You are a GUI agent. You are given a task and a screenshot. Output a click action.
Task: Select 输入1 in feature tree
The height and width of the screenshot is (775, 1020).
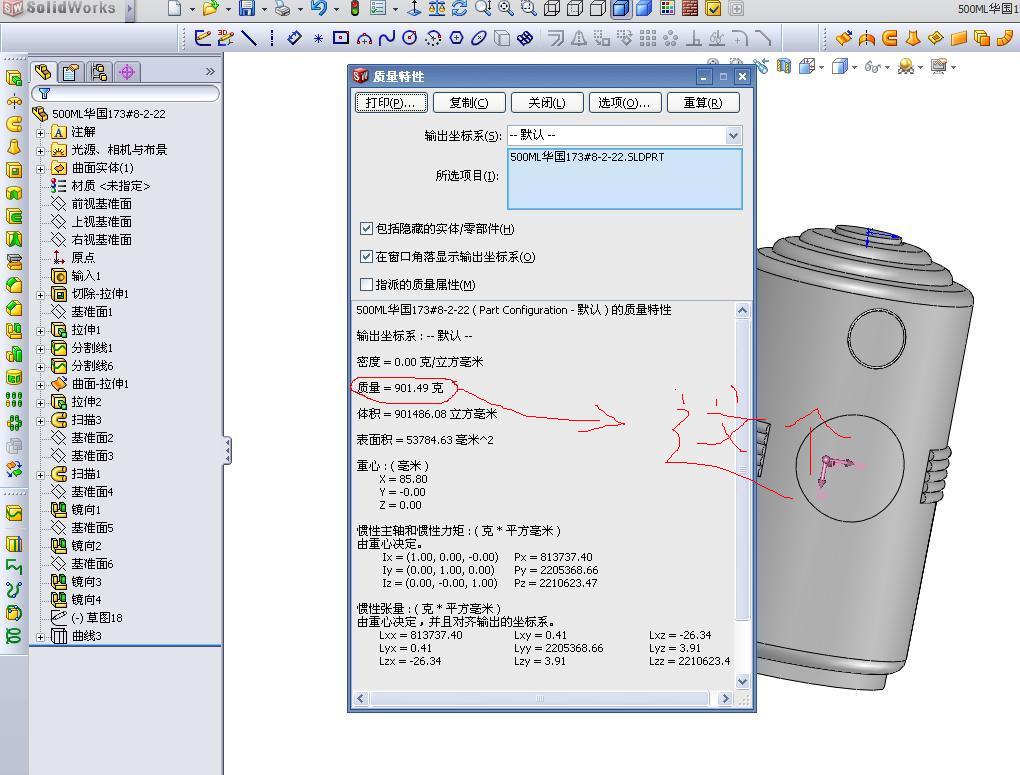coord(86,276)
